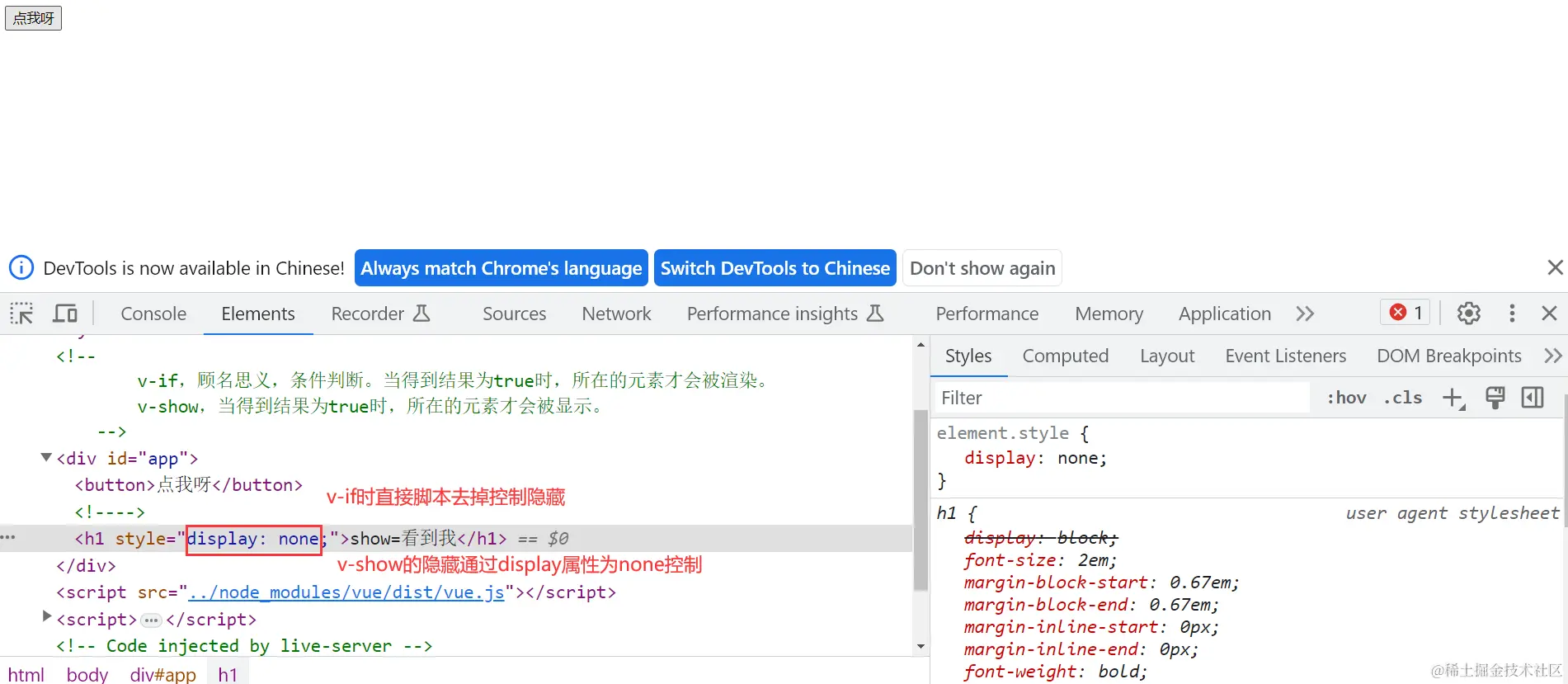Toggle the computed styles sidebar icon
Screen dimensions: 1568x684
tap(1533, 398)
